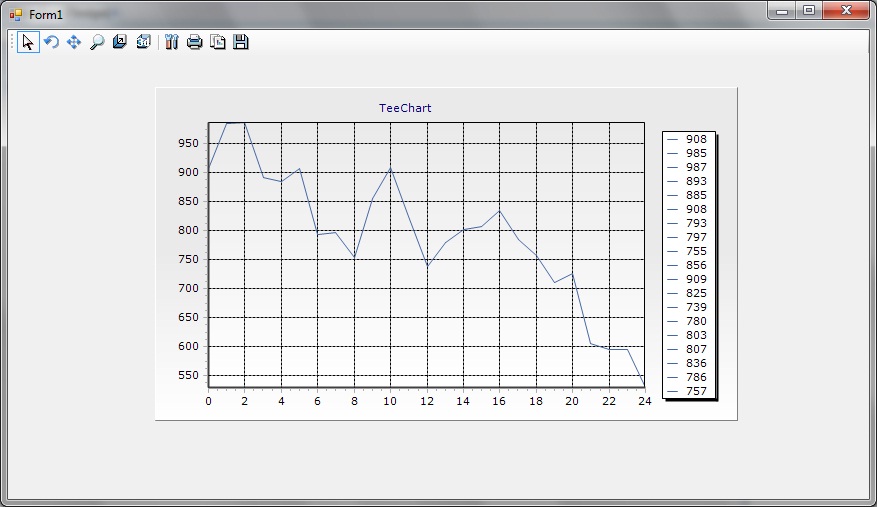Activate the 3D Depth tool
The width and height of the screenshot is (877, 507).
[x=120, y=42]
